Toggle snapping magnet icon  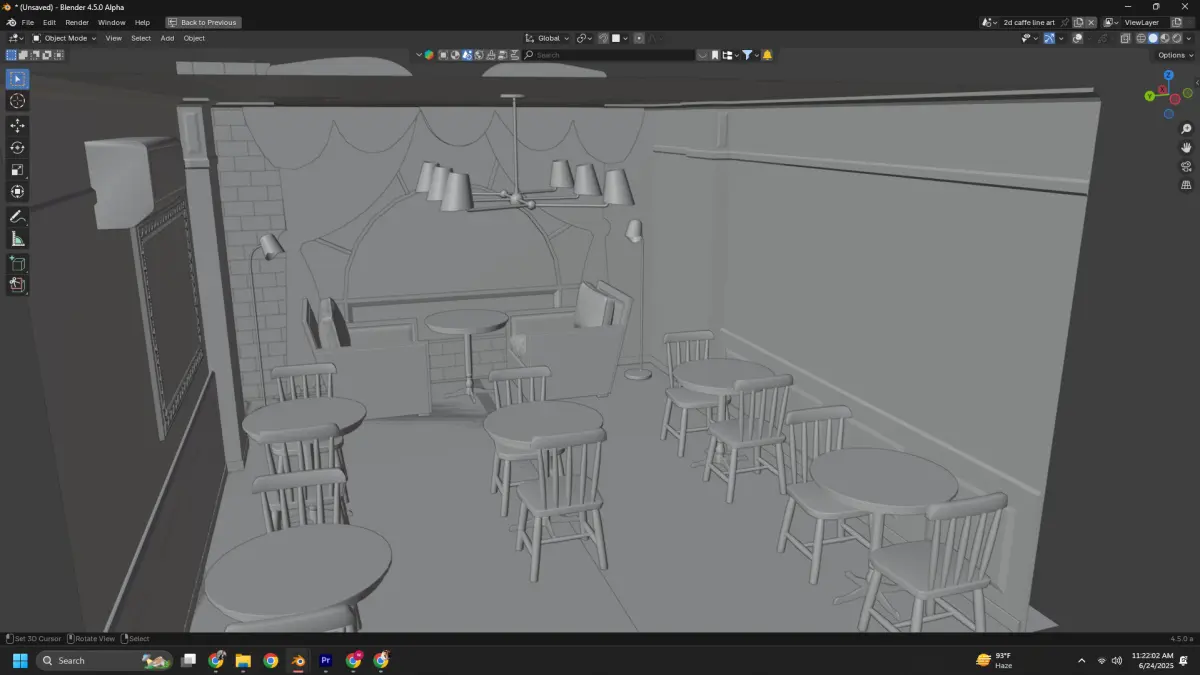[602, 38]
